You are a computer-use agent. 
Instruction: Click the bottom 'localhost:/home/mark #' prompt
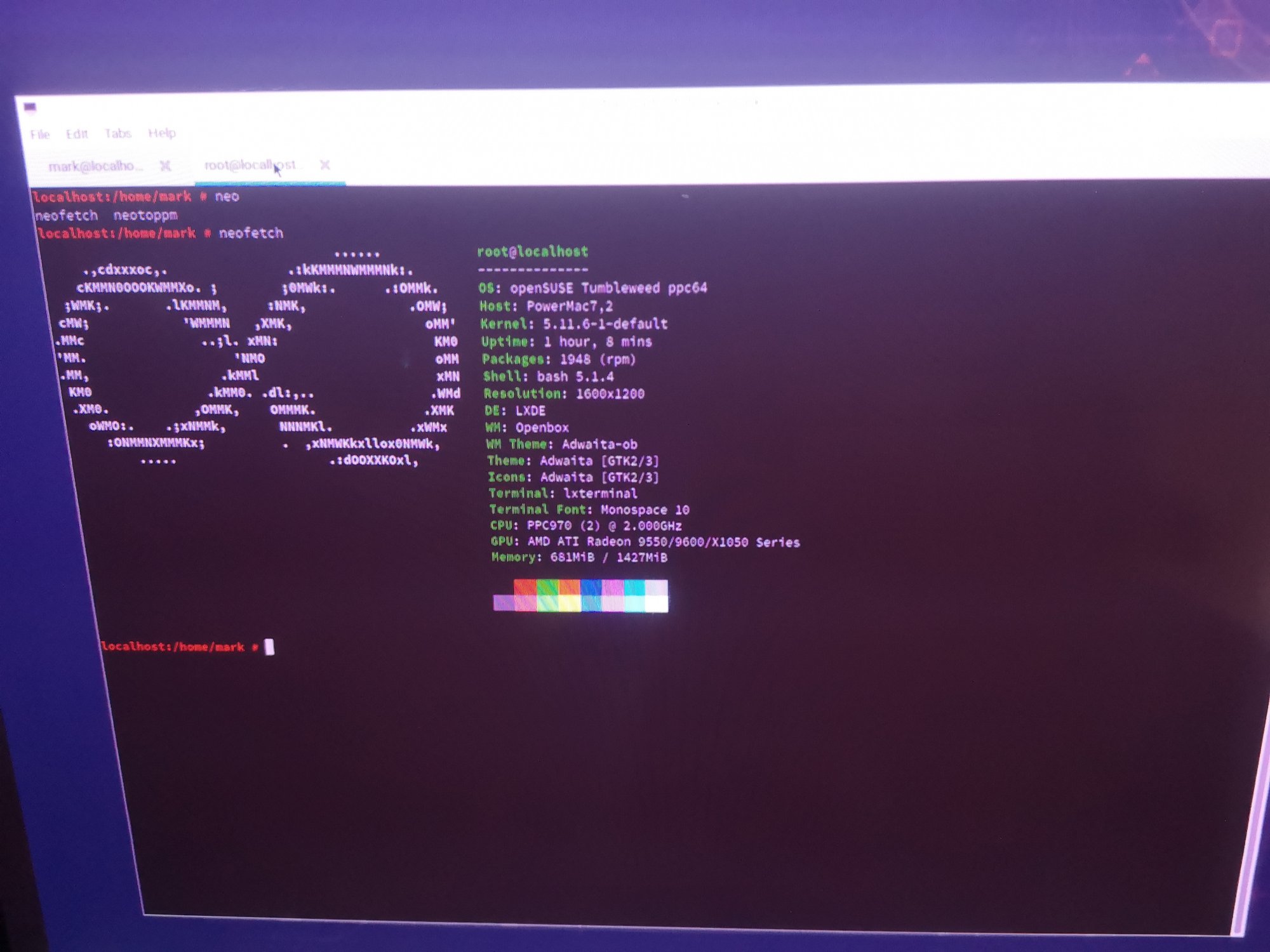pyautogui.click(x=180, y=647)
